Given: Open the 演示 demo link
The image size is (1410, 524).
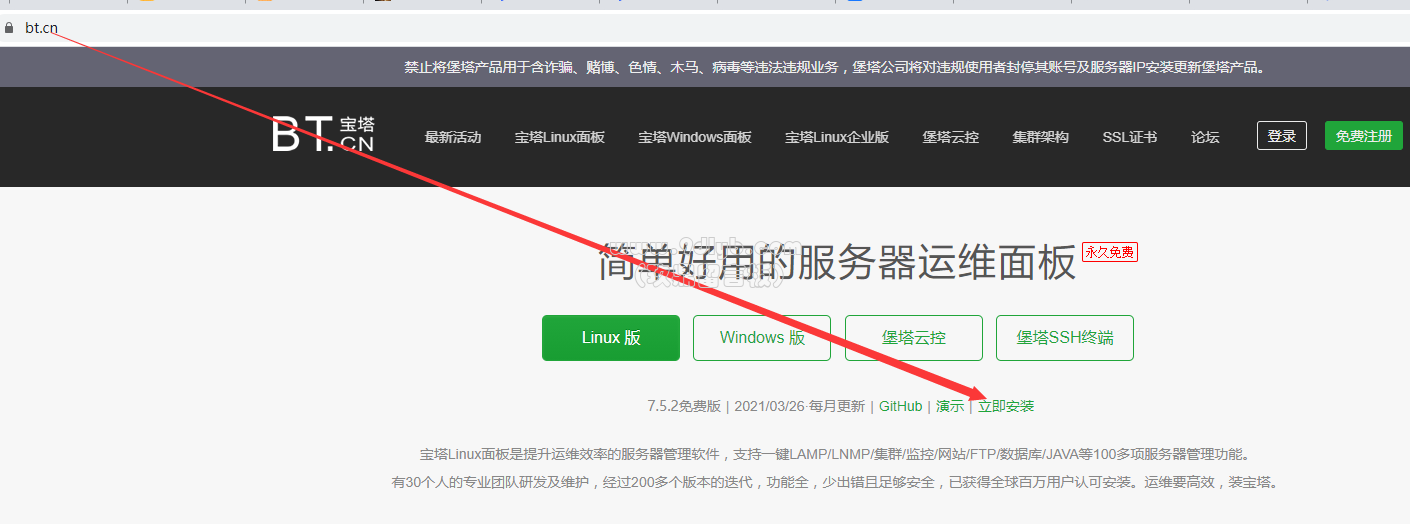Looking at the screenshot, I should point(950,406).
